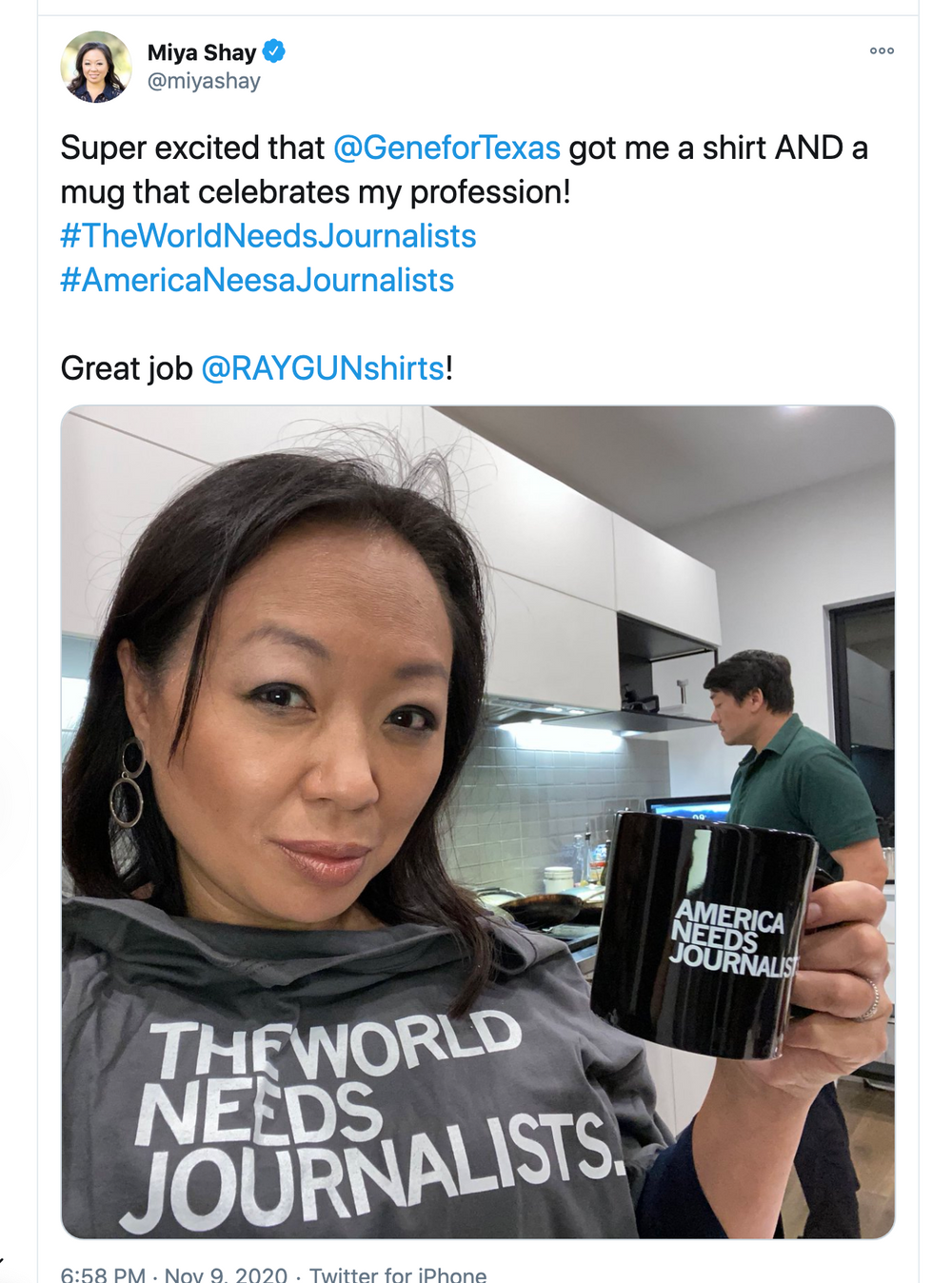Visit the @GeneforTexas mention
This screenshot has width=952, height=1283.
click(x=446, y=148)
